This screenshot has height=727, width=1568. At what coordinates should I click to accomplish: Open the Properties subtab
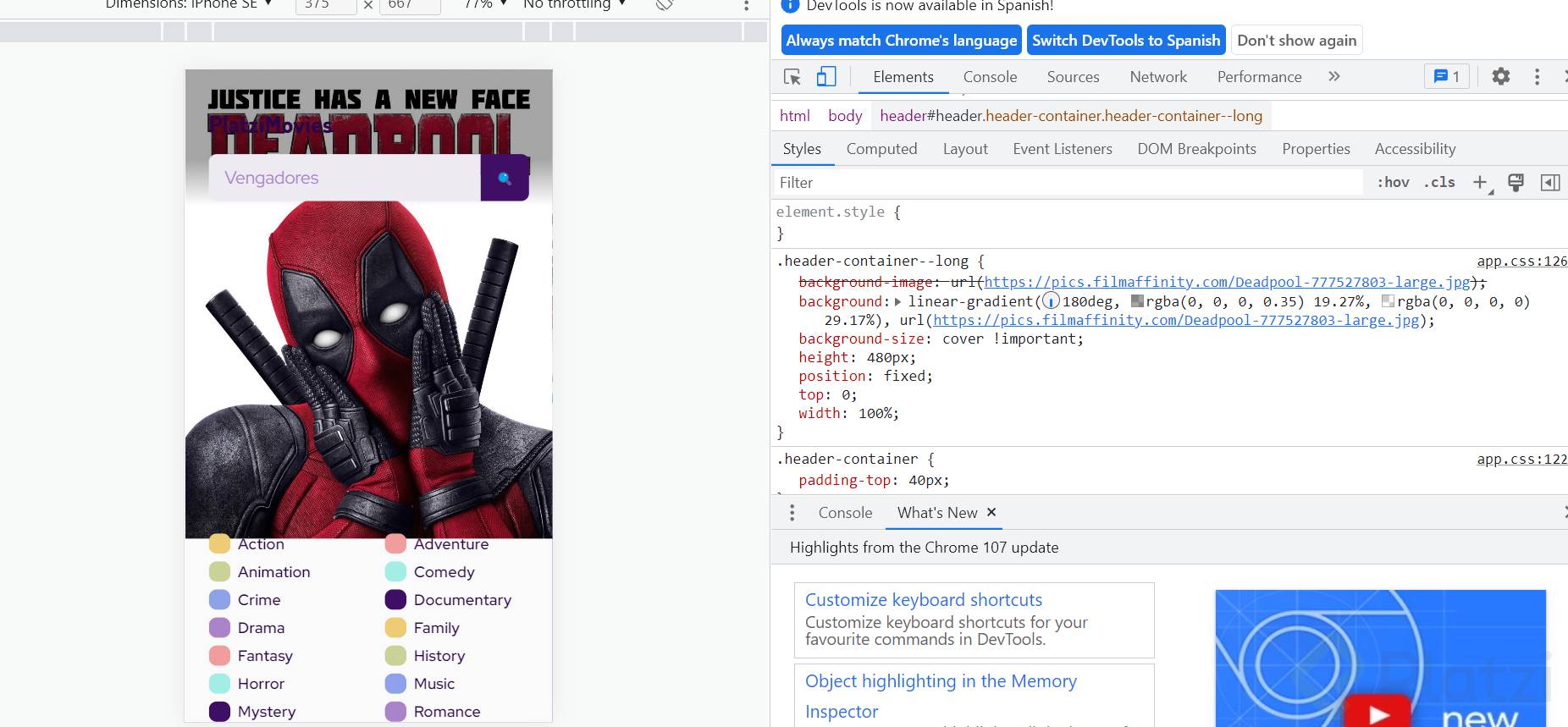1316,149
